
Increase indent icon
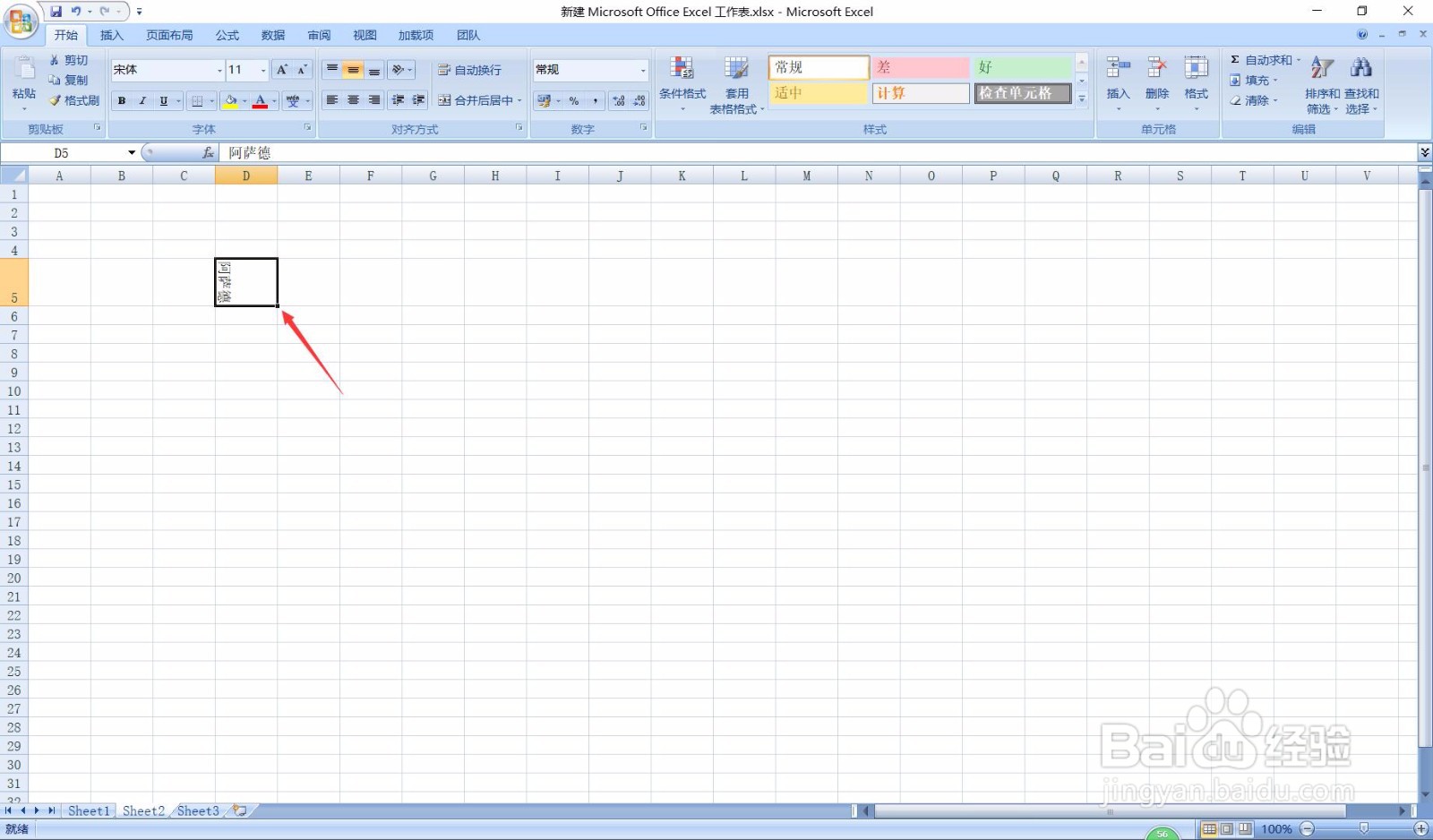click(x=418, y=100)
